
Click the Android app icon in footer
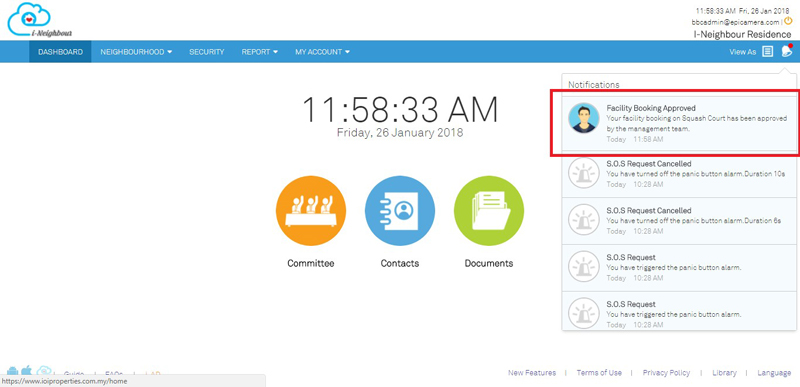[13, 372]
